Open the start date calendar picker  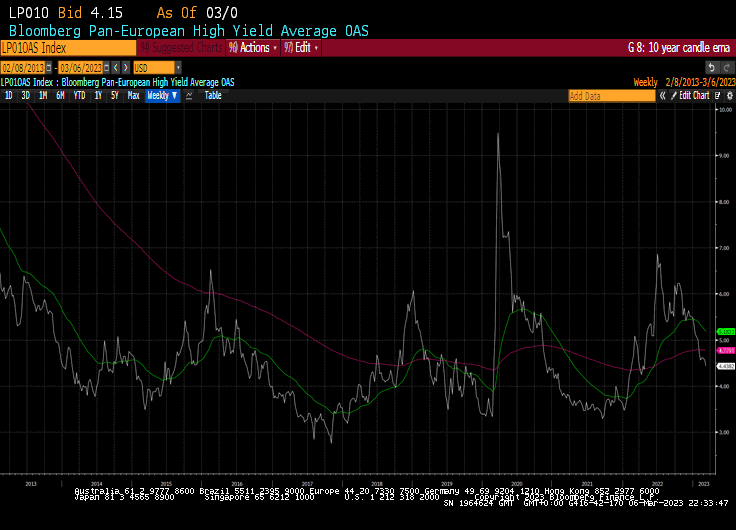[x=49, y=68]
